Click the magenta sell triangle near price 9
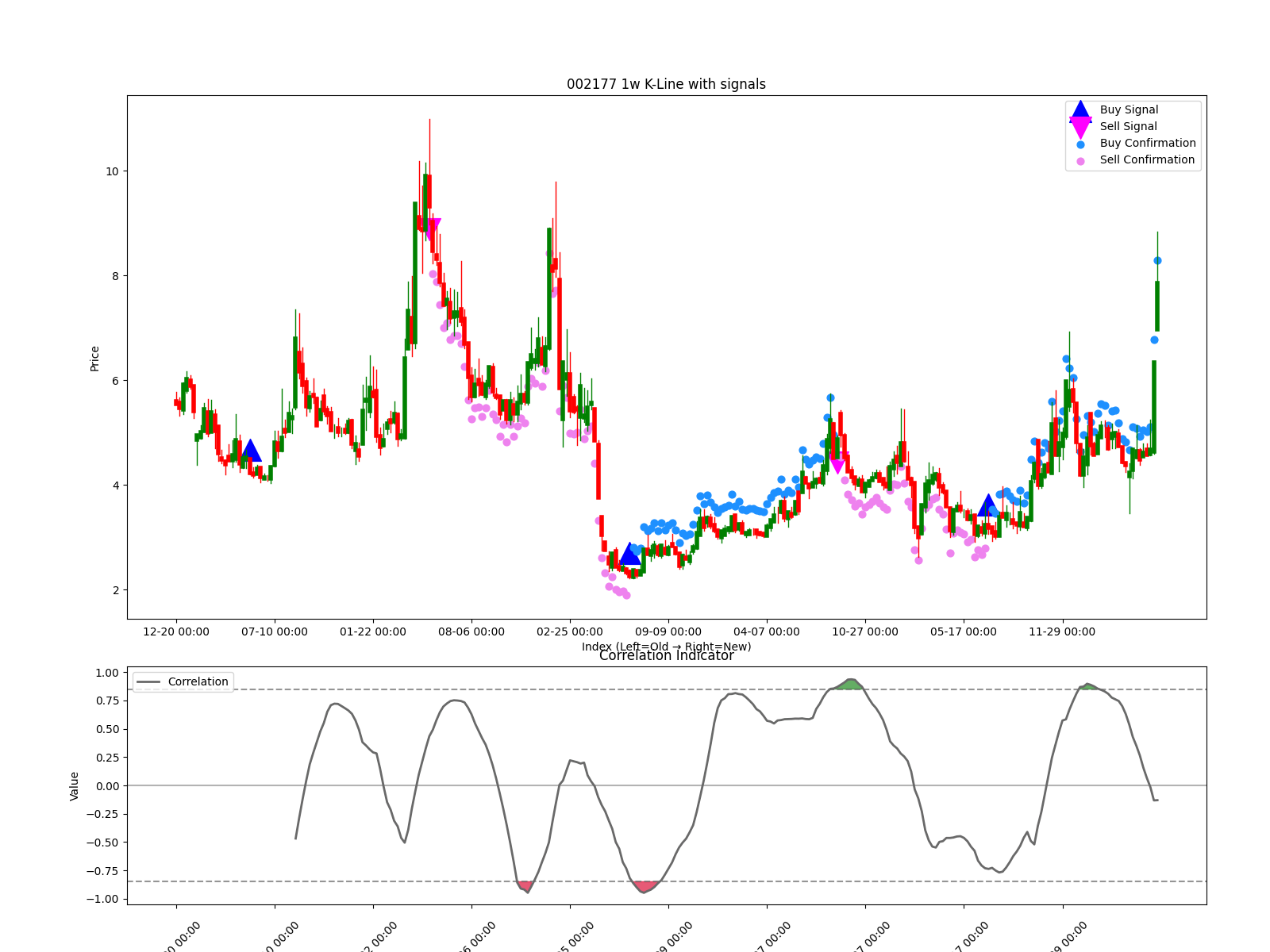 430,228
